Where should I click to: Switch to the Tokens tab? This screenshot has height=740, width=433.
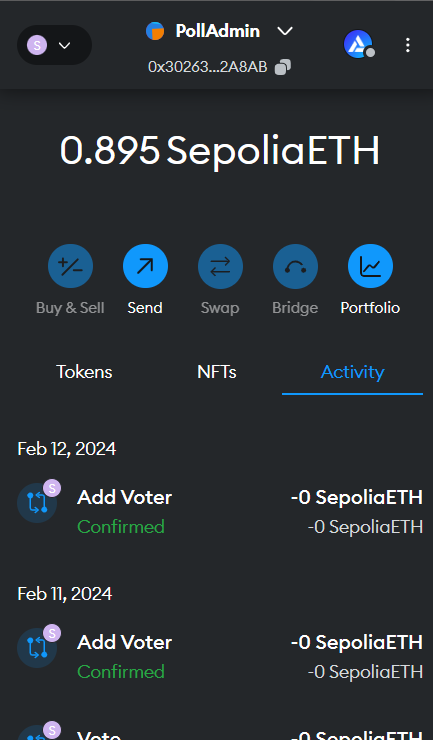tap(85, 372)
